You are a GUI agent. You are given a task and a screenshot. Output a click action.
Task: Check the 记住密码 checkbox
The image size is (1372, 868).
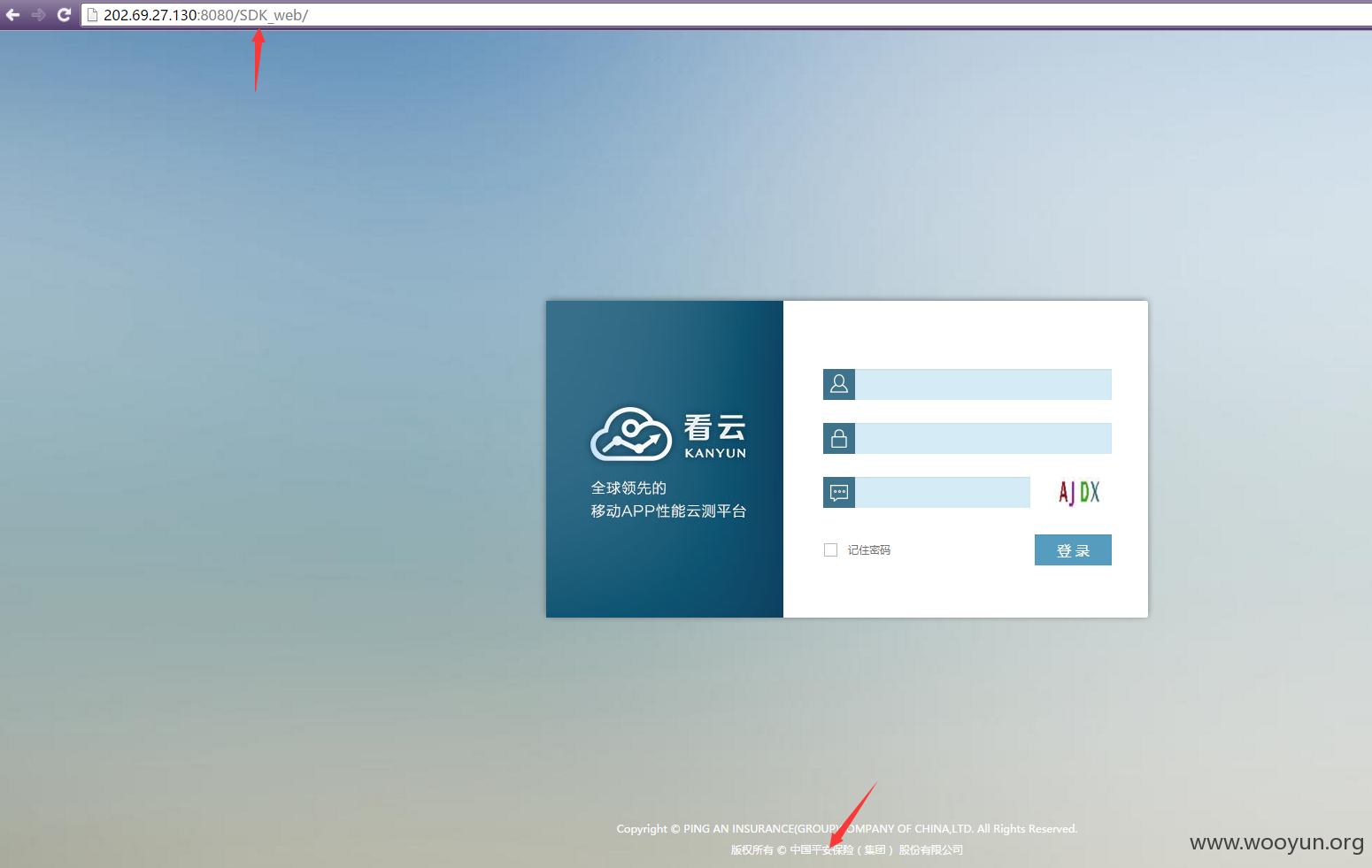pyautogui.click(x=830, y=549)
